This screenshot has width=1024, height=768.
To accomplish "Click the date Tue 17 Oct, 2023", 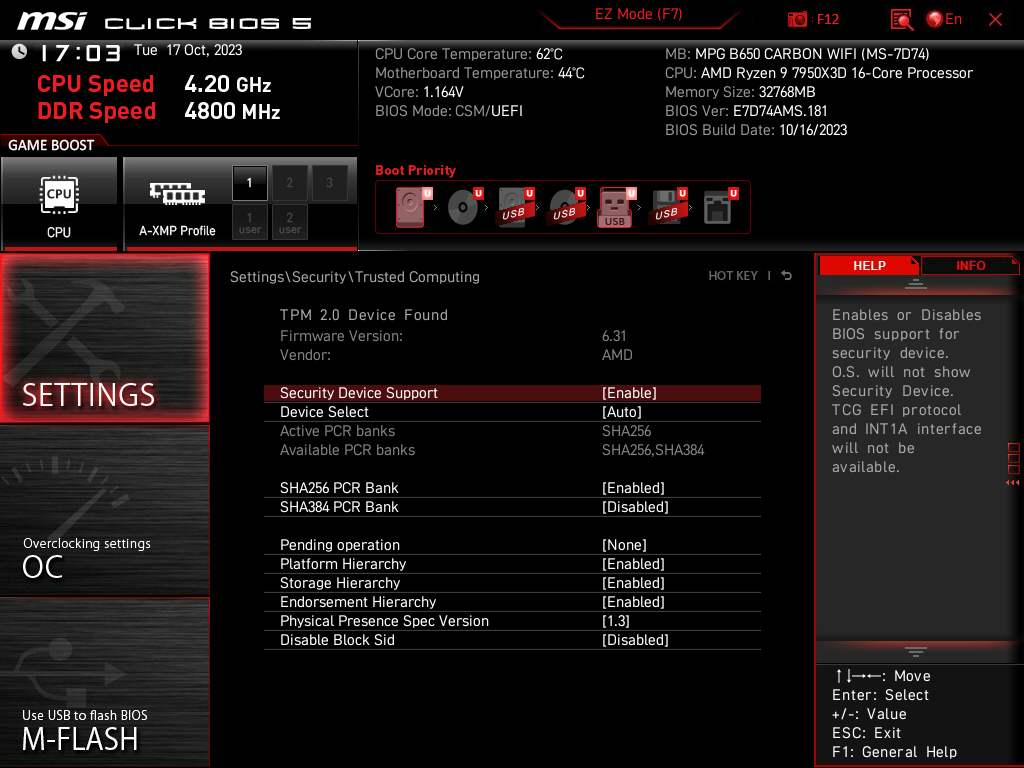I will tap(188, 50).
